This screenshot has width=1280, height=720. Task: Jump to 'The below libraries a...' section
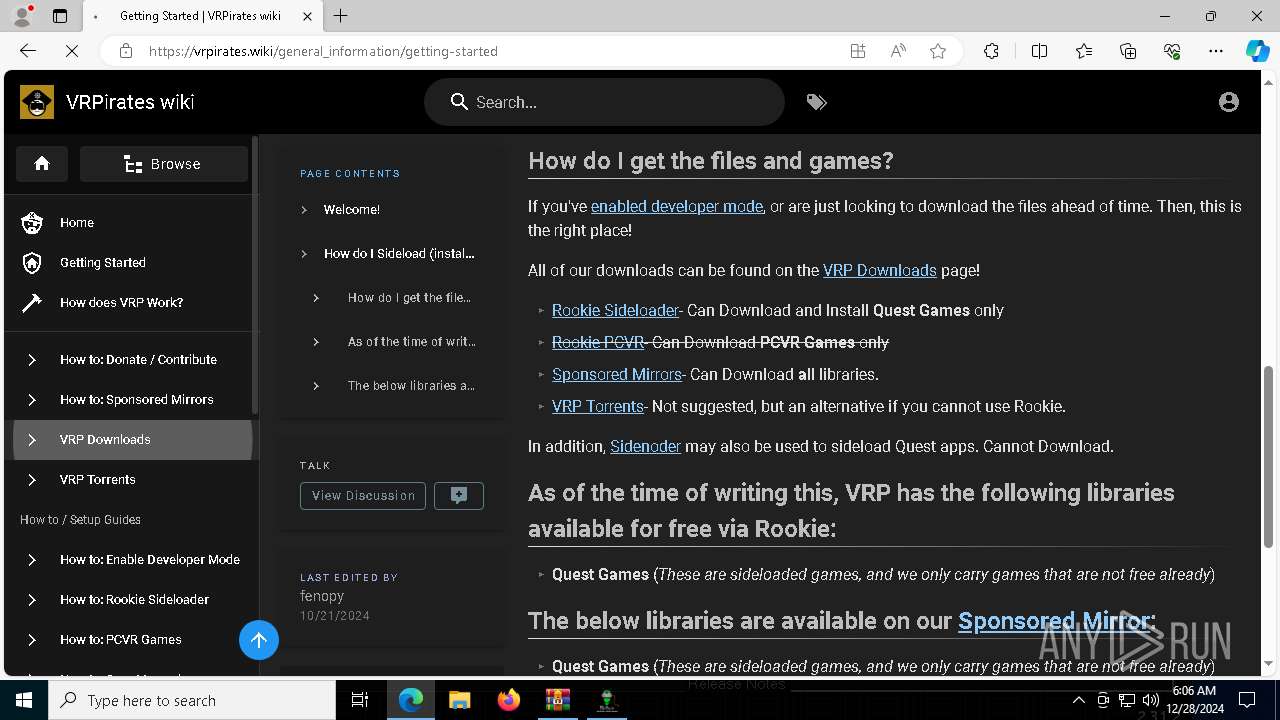click(411, 386)
